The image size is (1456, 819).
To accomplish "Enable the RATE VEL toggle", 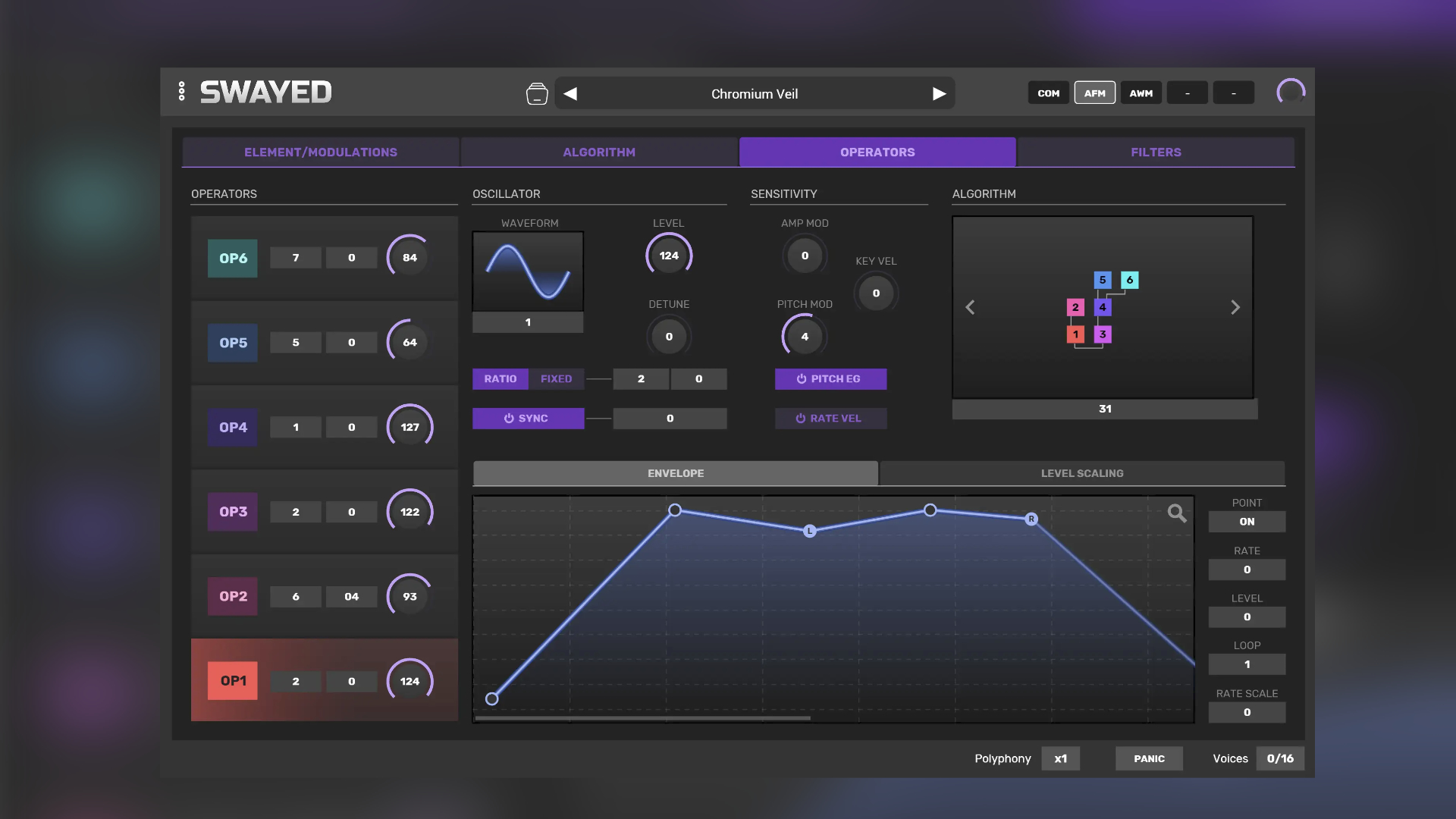I will (830, 419).
